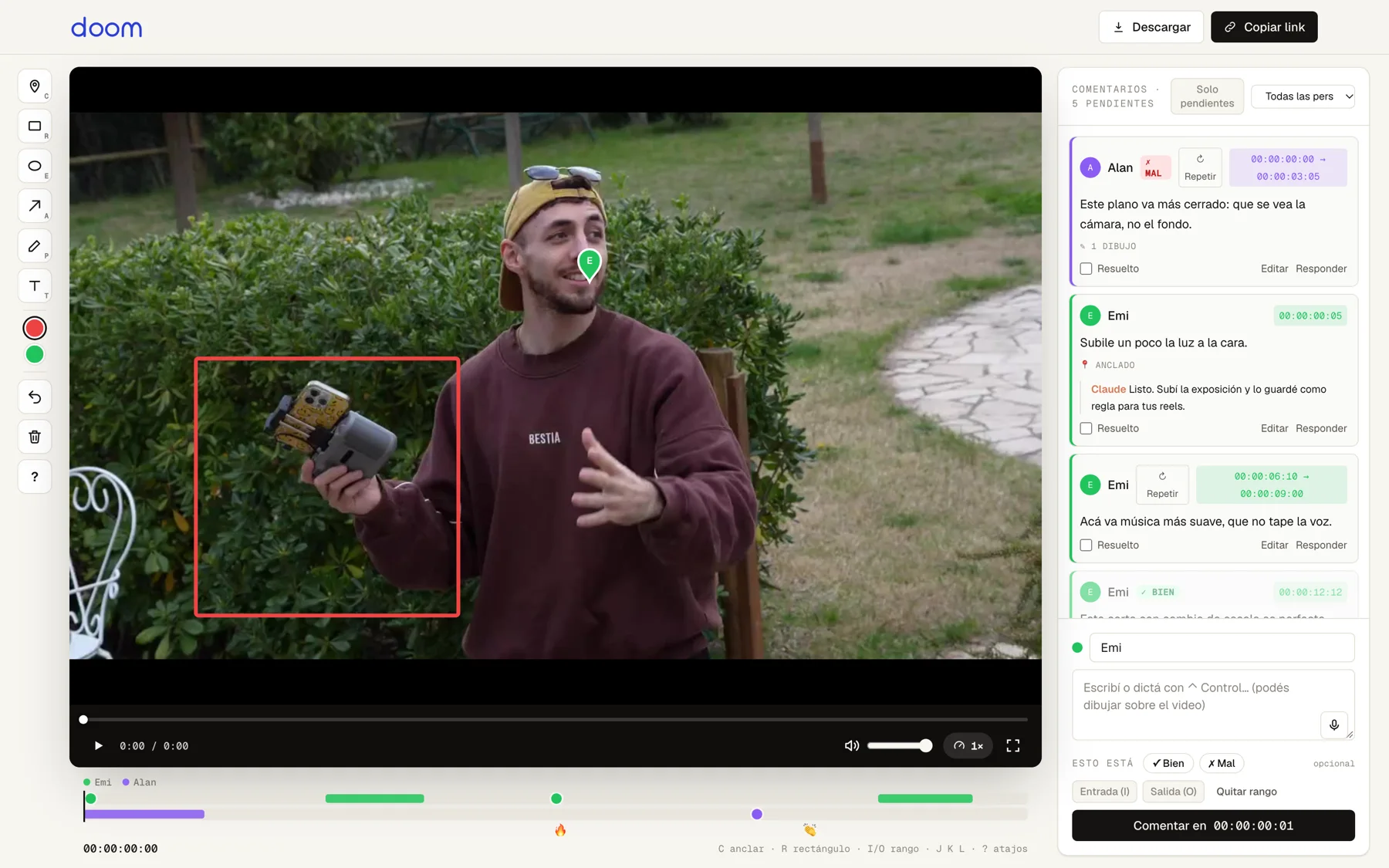
Task: Click Quitar rango link
Action: pyautogui.click(x=1246, y=792)
